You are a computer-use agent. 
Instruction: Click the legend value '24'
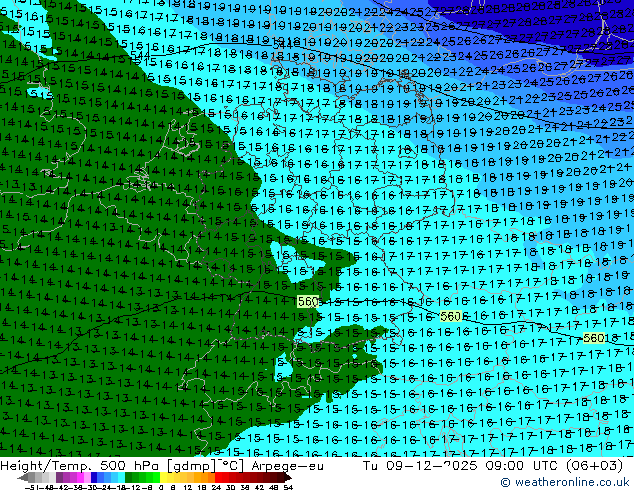click(216, 487)
